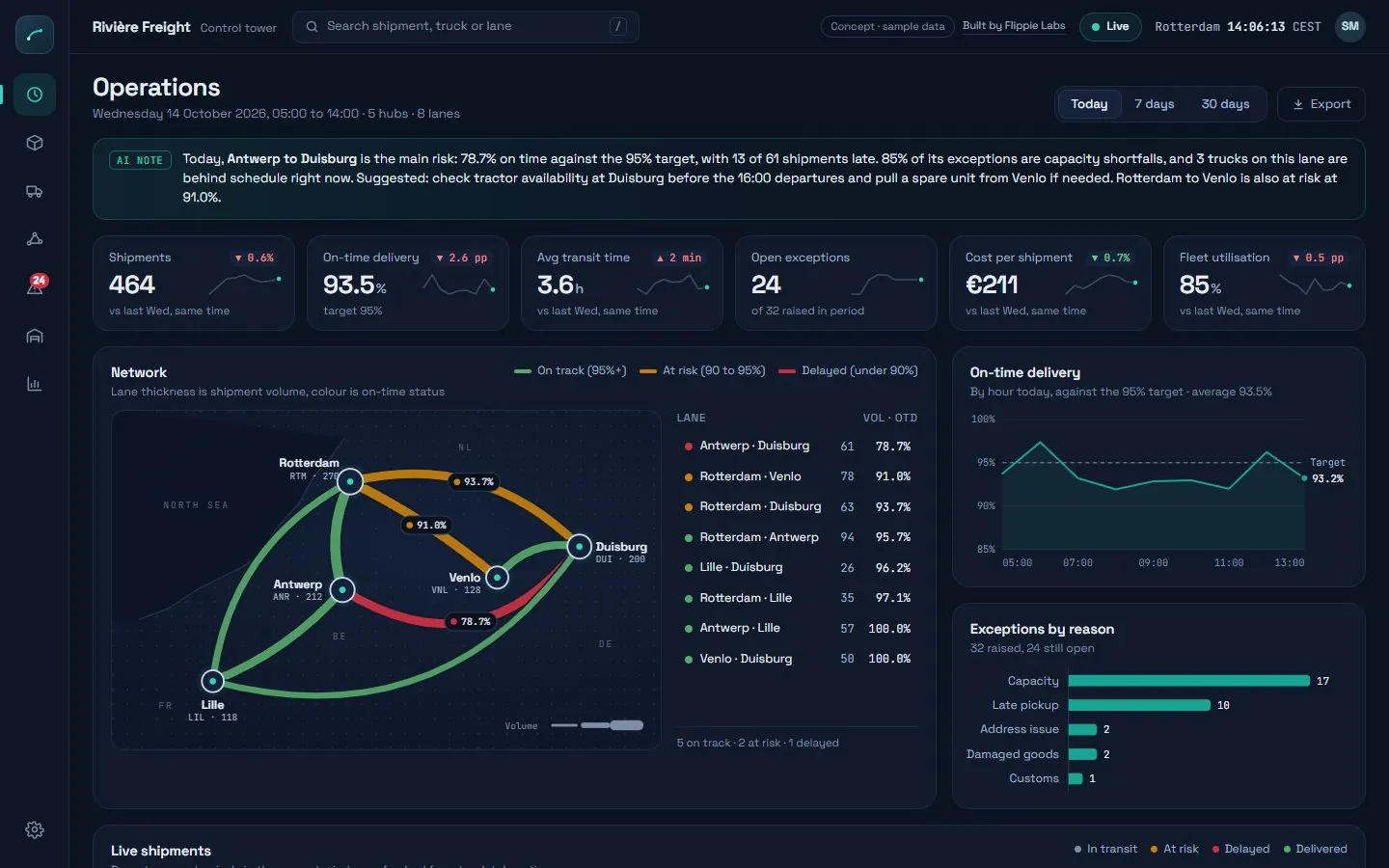Image resolution: width=1389 pixels, height=868 pixels.
Task: Click the Concept sample data badge
Action: point(887,27)
